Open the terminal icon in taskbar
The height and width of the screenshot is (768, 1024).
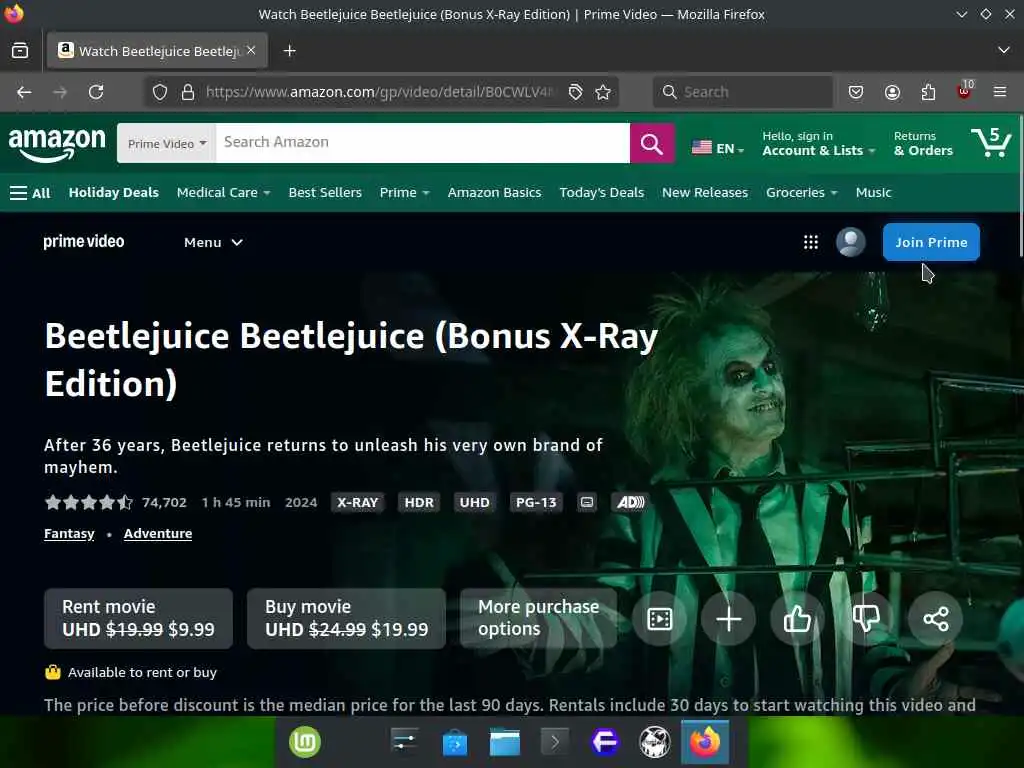554,742
